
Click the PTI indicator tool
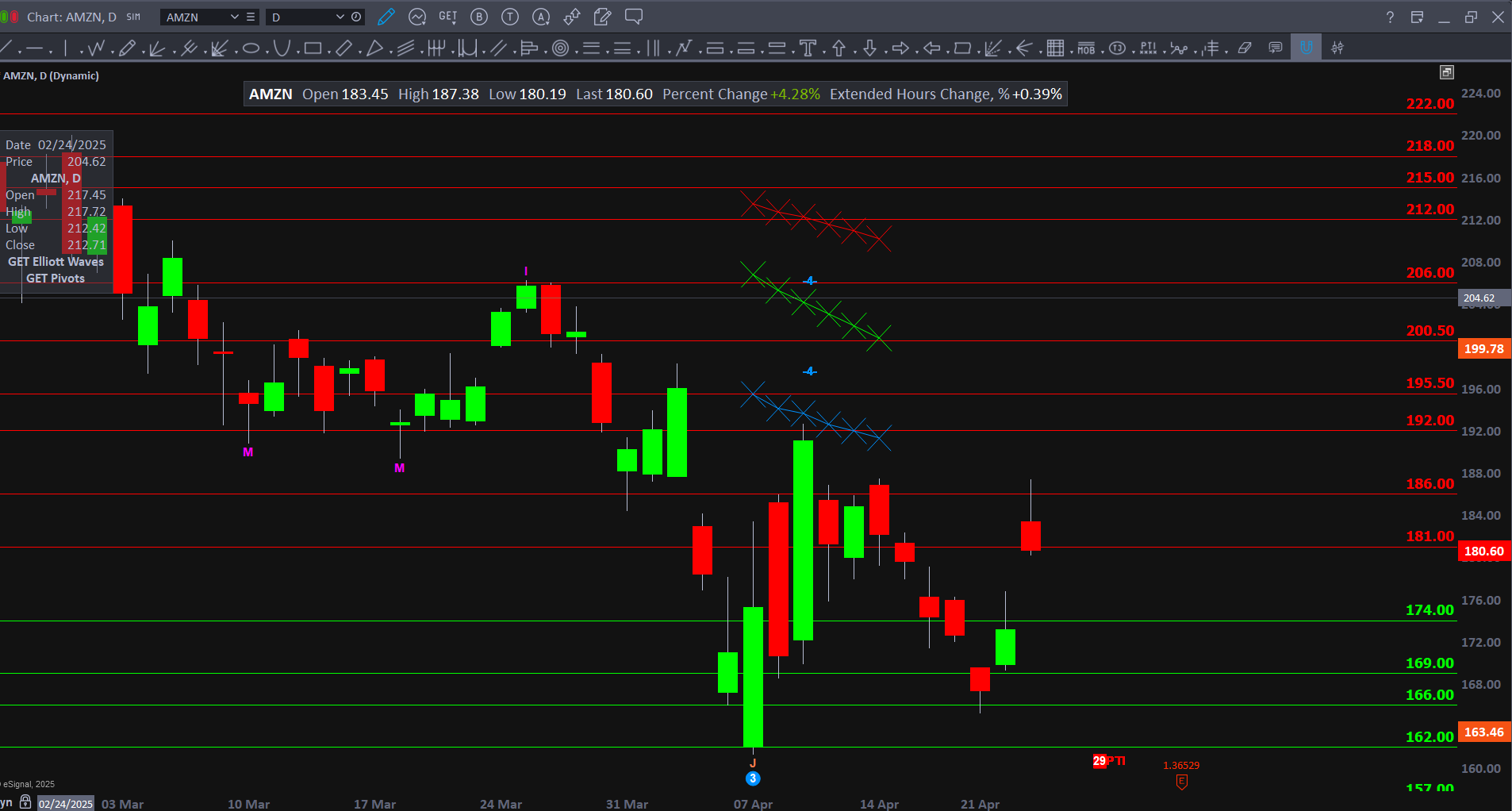point(1148,48)
